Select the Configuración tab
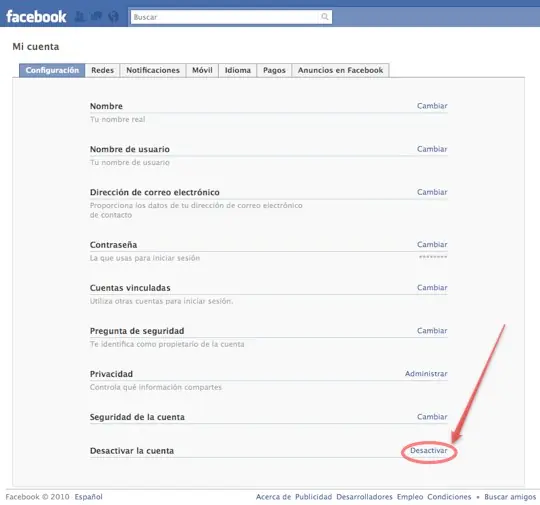This screenshot has height=505, width=540. pyautogui.click(x=52, y=70)
